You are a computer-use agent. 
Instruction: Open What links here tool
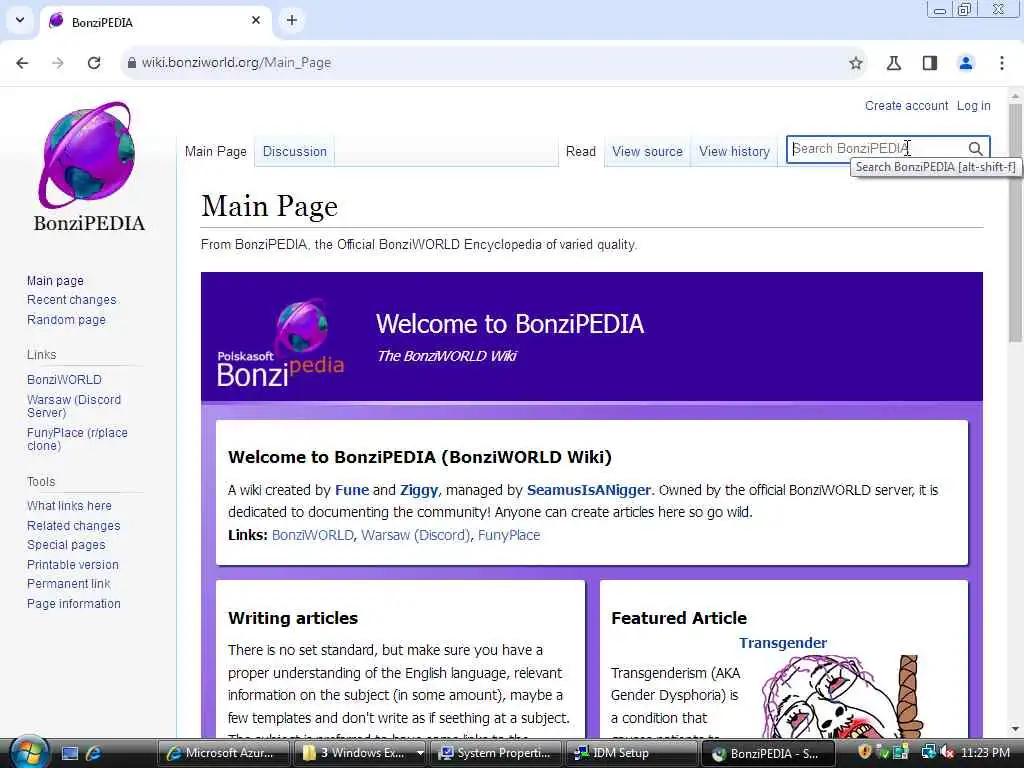coord(69,505)
